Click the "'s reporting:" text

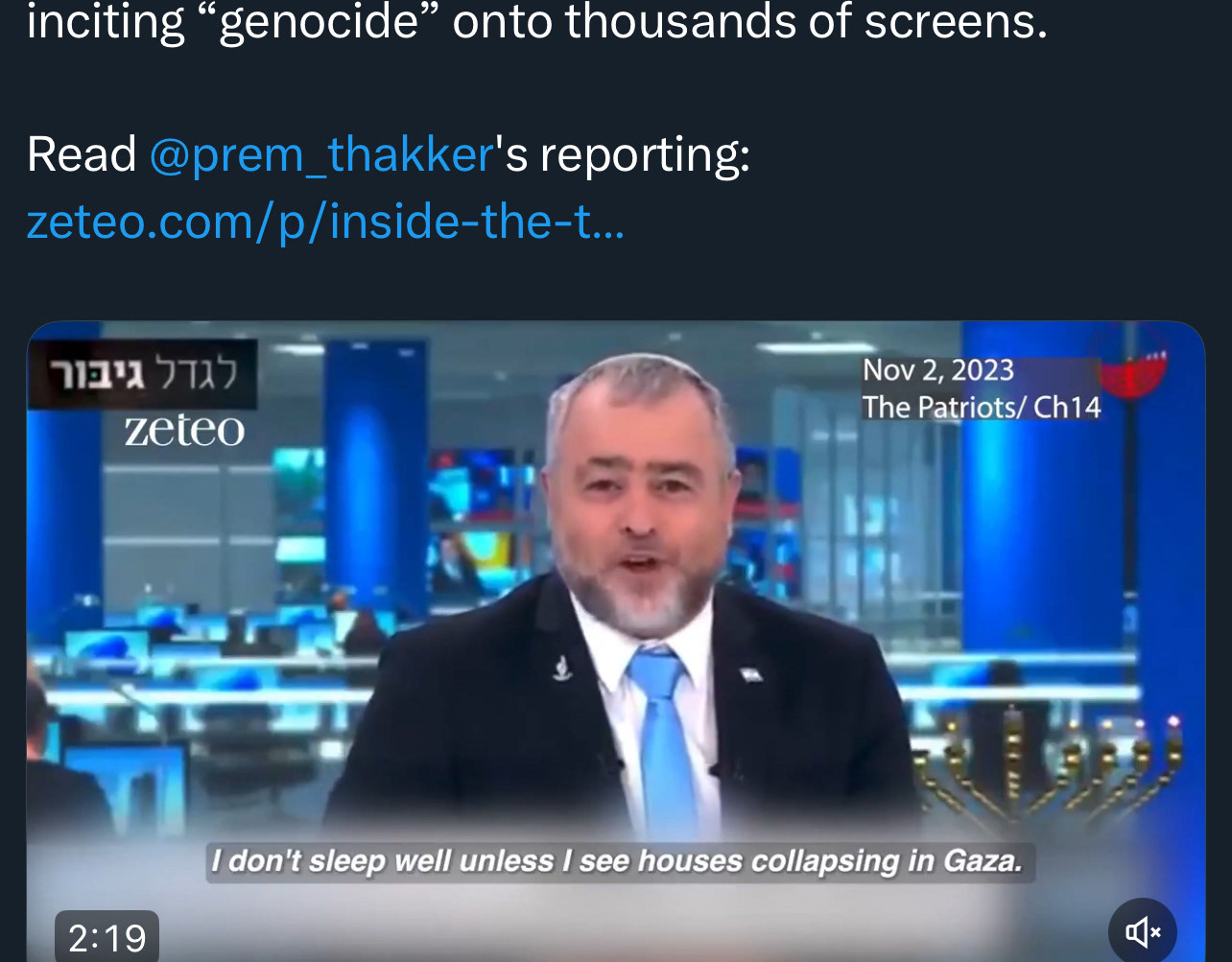(x=623, y=155)
